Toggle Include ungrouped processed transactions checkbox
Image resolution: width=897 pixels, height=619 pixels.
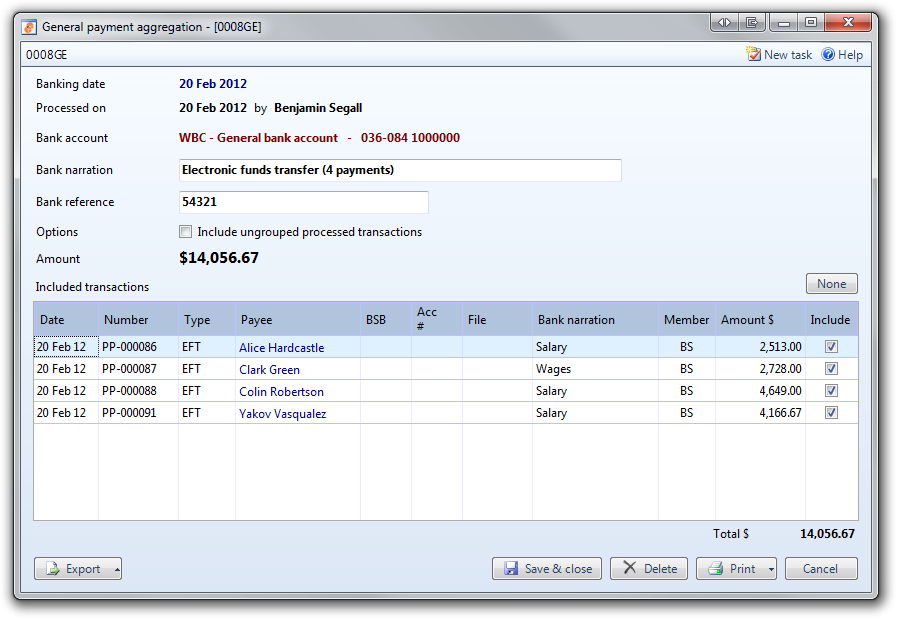coord(185,232)
